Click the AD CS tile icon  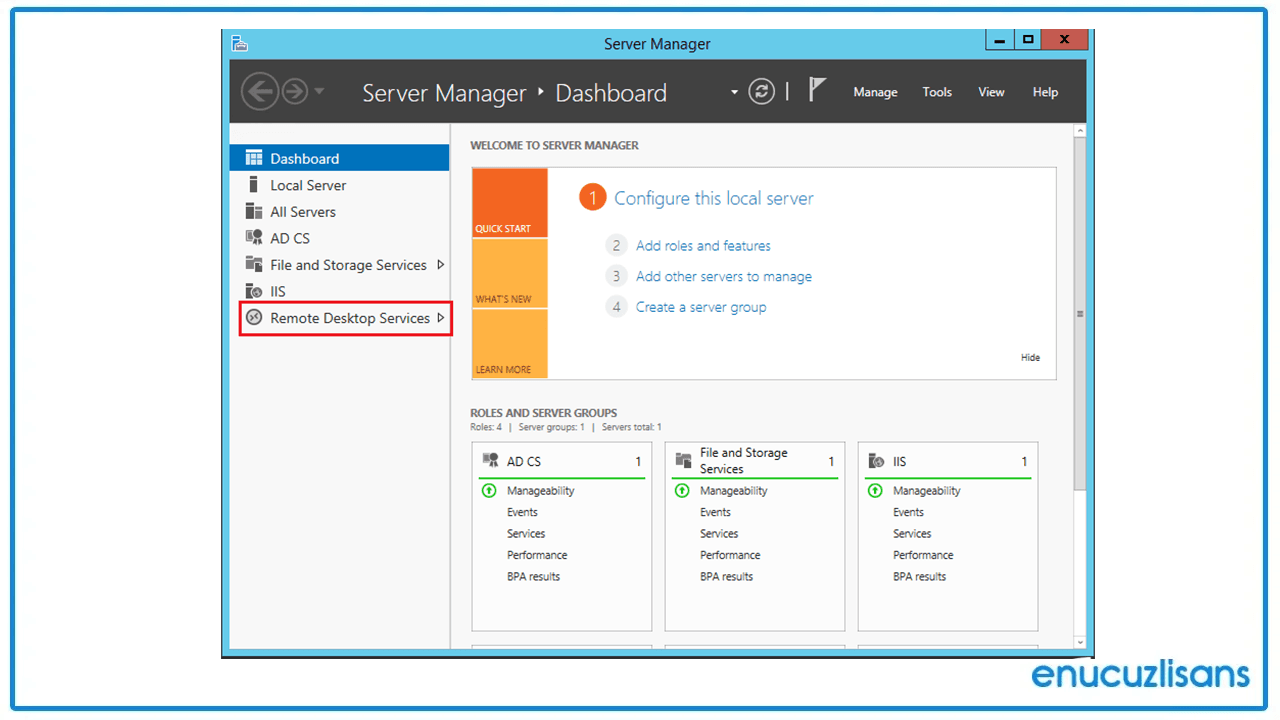(x=491, y=461)
